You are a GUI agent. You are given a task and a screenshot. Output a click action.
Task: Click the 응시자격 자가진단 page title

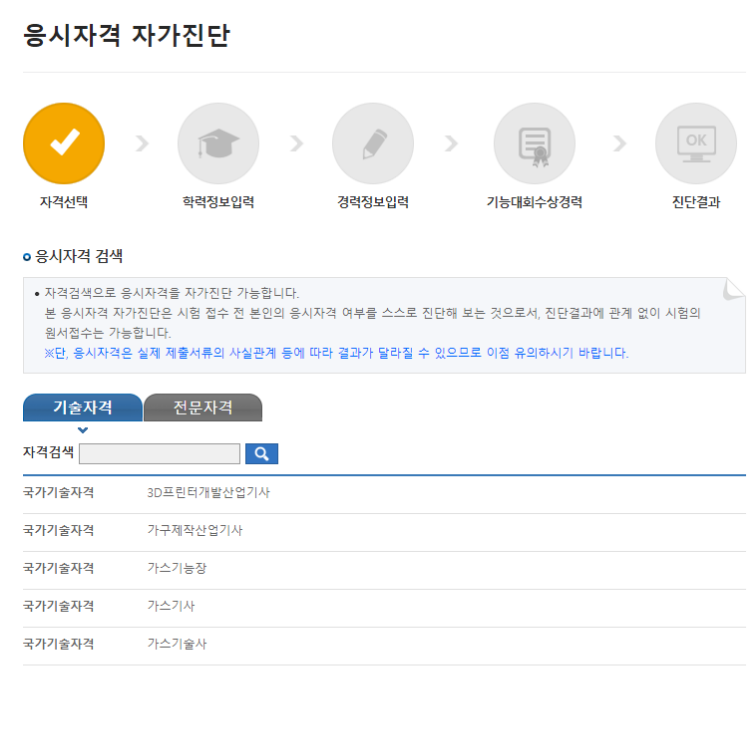coord(127,35)
